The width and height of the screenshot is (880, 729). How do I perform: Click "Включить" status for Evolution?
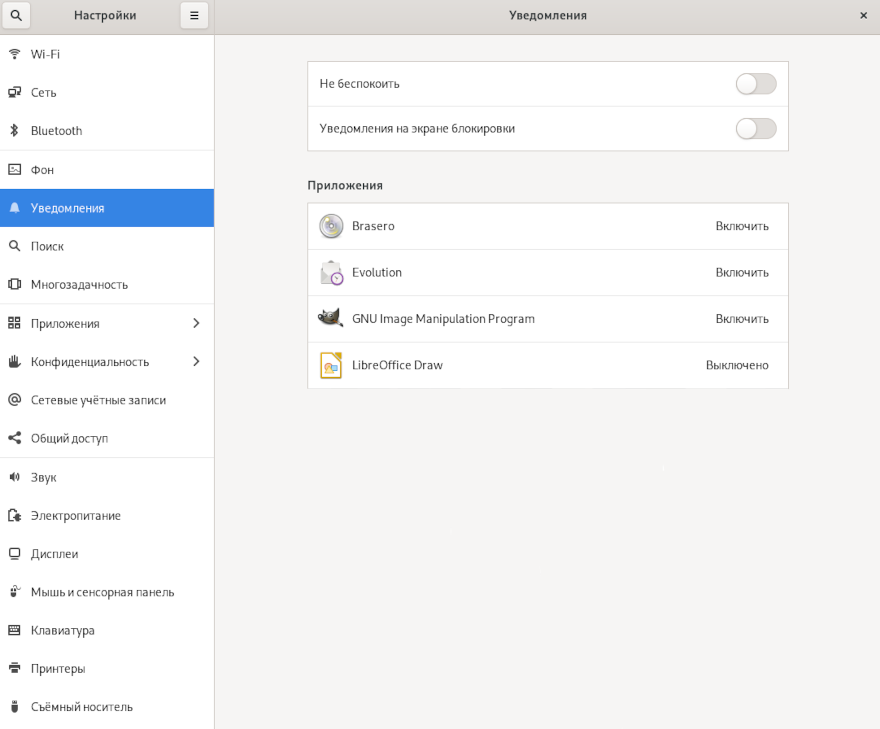[x=741, y=273]
